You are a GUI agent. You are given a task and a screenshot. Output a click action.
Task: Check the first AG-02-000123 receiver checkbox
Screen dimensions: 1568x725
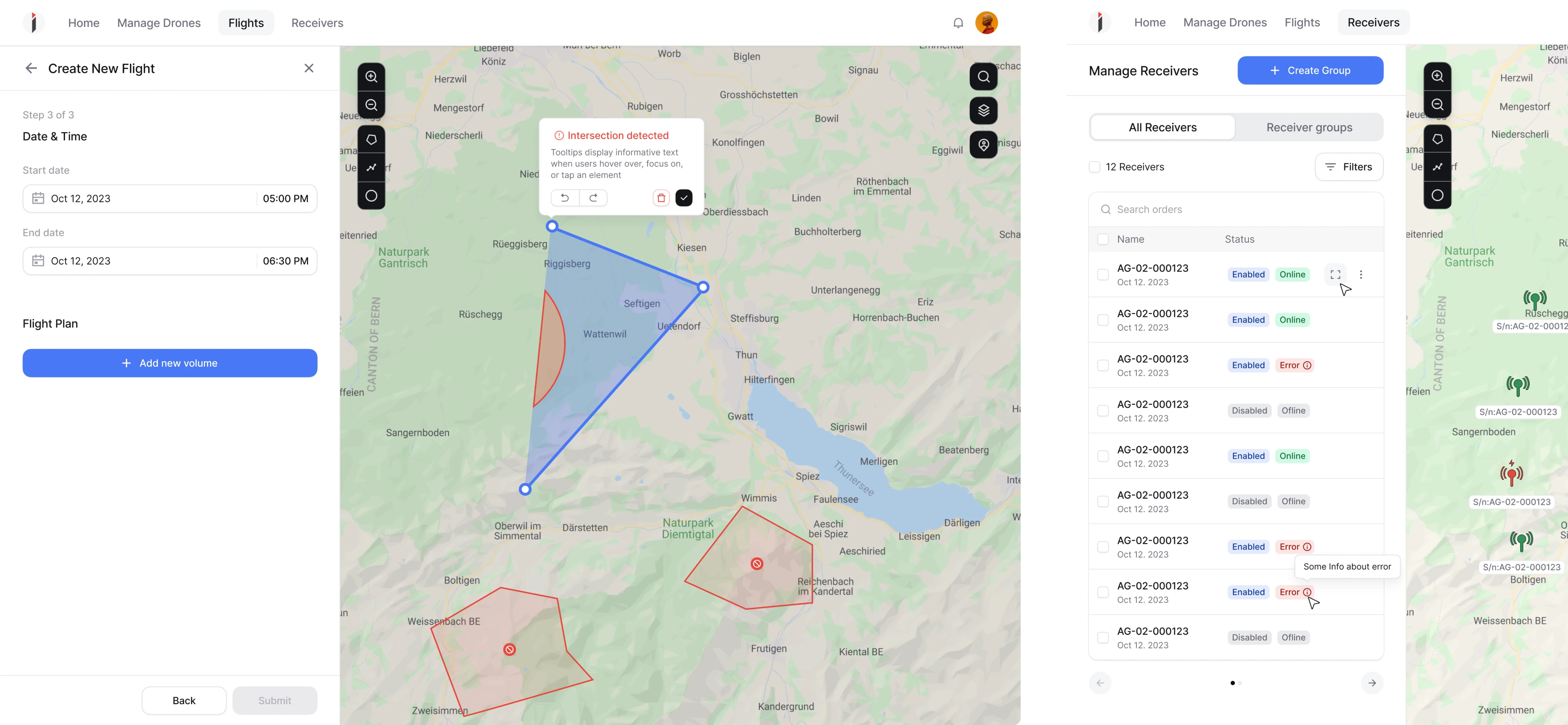pos(1102,275)
